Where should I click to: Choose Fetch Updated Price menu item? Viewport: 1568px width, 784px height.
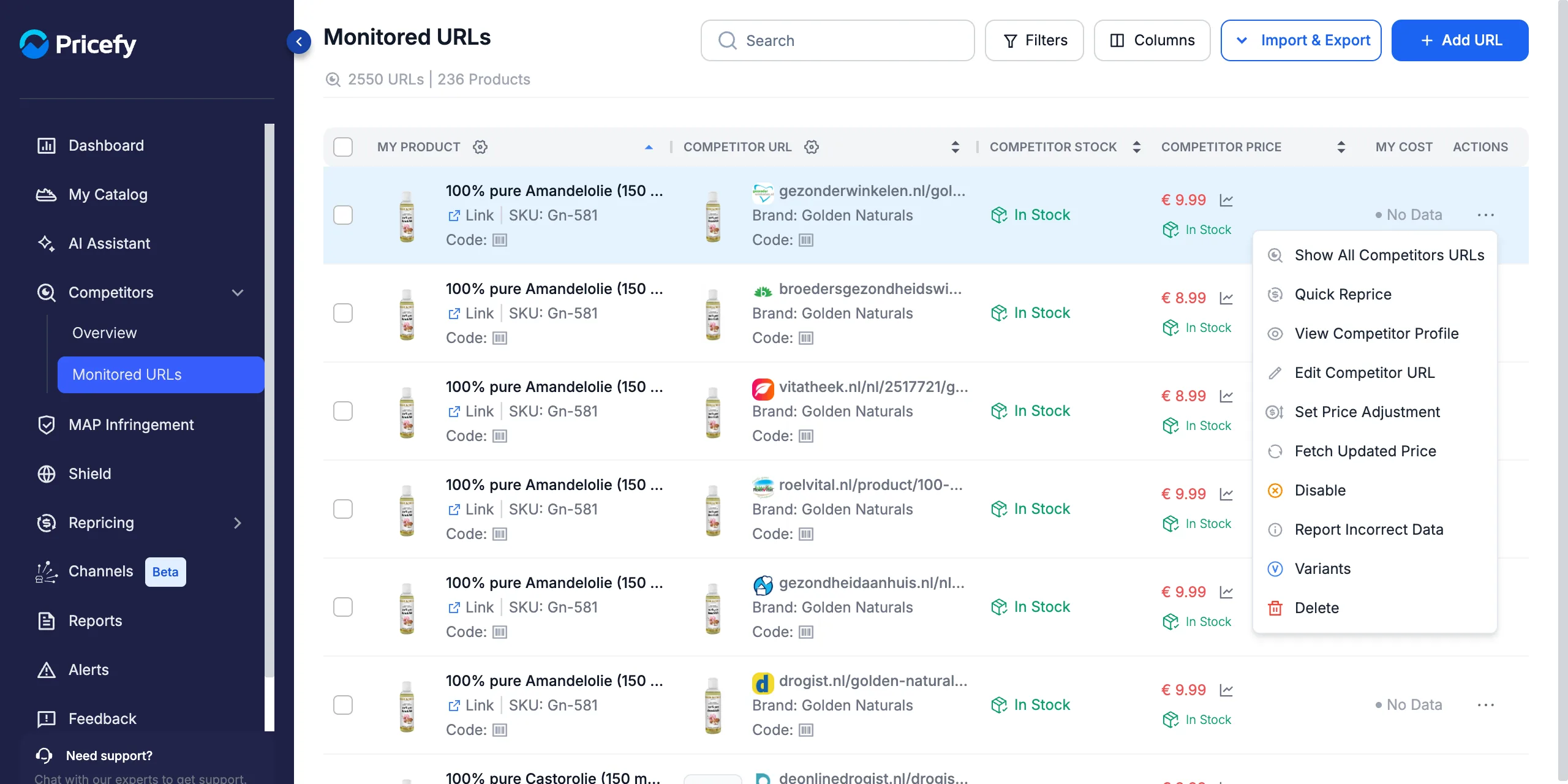[x=1375, y=451]
